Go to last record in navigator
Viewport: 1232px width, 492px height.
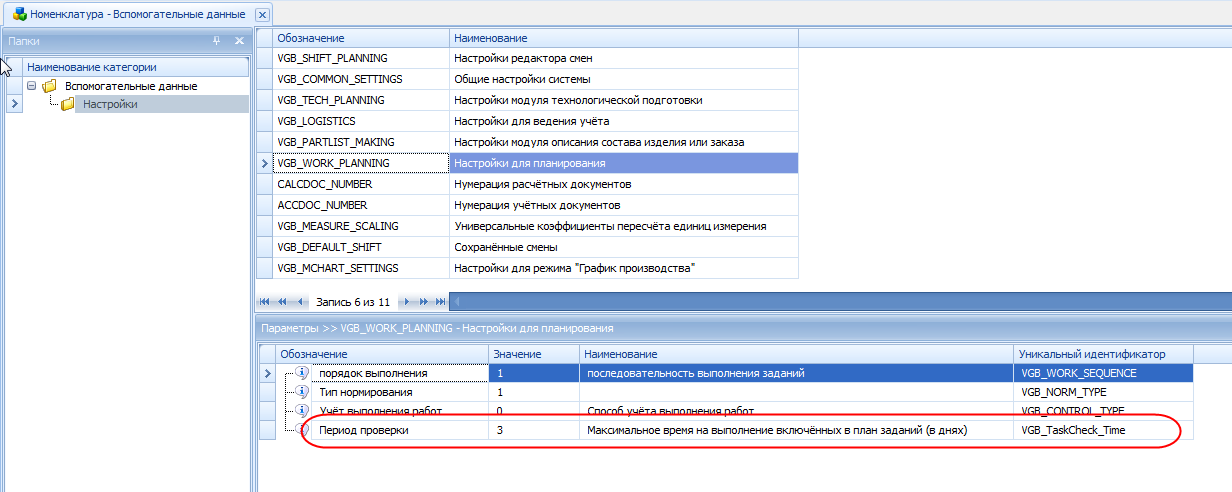440,301
